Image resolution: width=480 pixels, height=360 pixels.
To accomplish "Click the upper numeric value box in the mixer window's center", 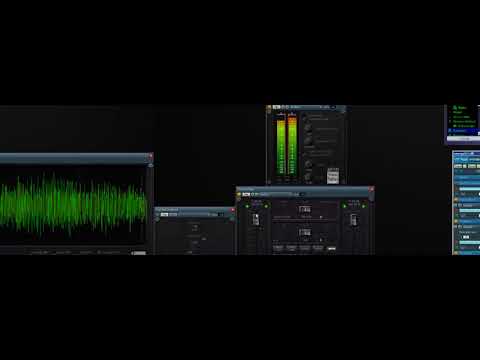I will click(x=305, y=210).
